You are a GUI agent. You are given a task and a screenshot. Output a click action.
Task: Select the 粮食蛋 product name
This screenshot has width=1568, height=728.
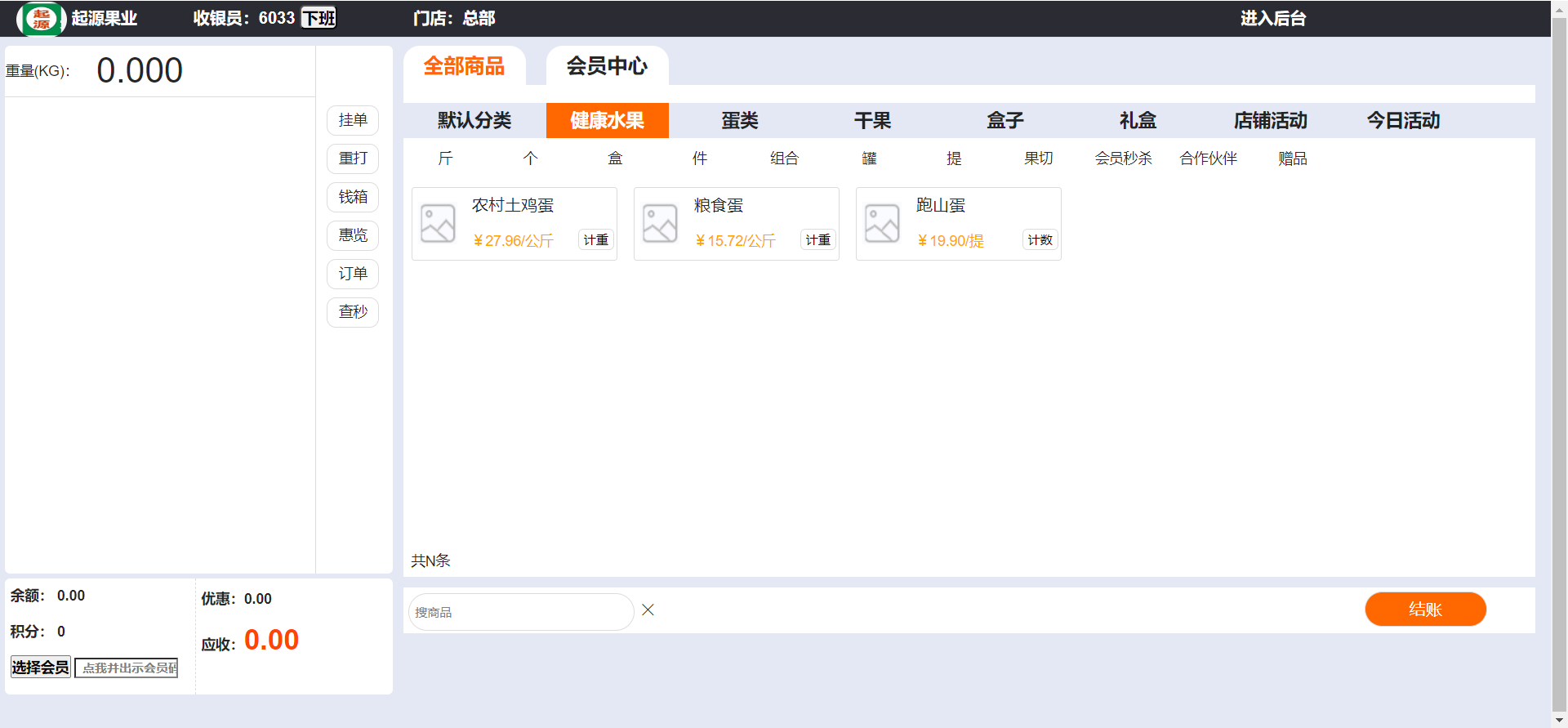point(719,205)
